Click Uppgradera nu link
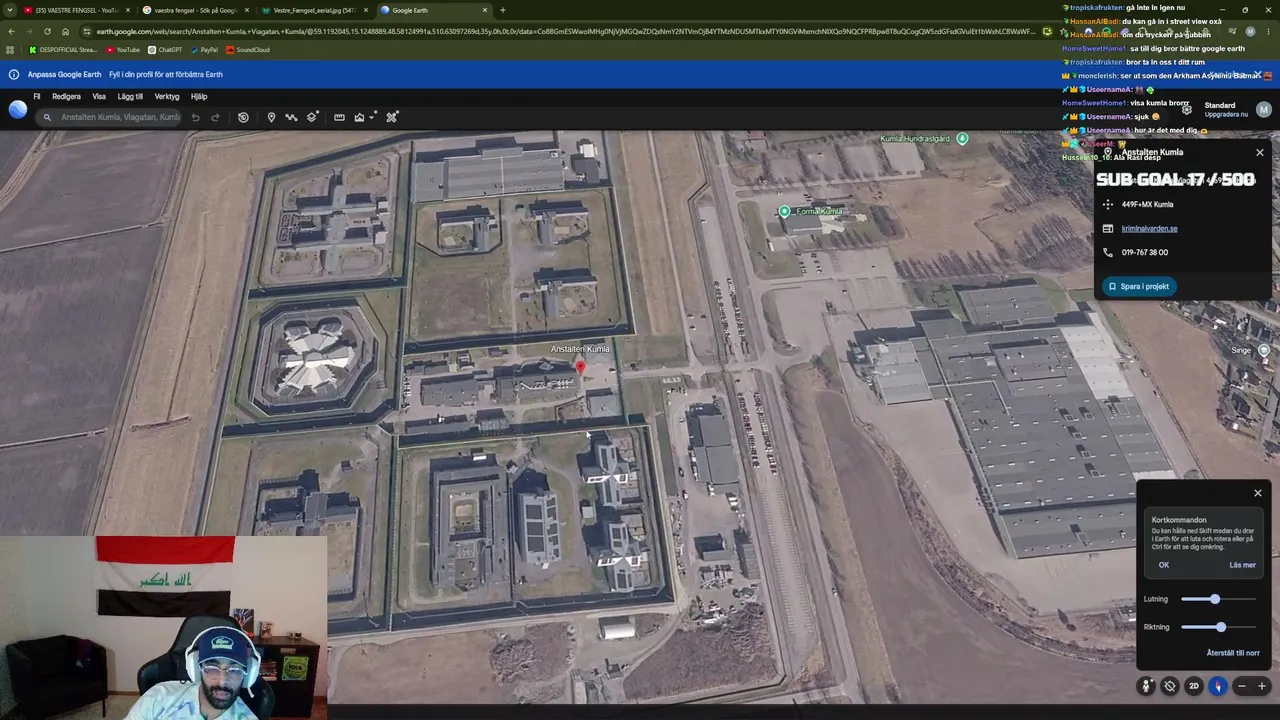The width and height of the screenshot is (1280, 720). click(1226, 114)
